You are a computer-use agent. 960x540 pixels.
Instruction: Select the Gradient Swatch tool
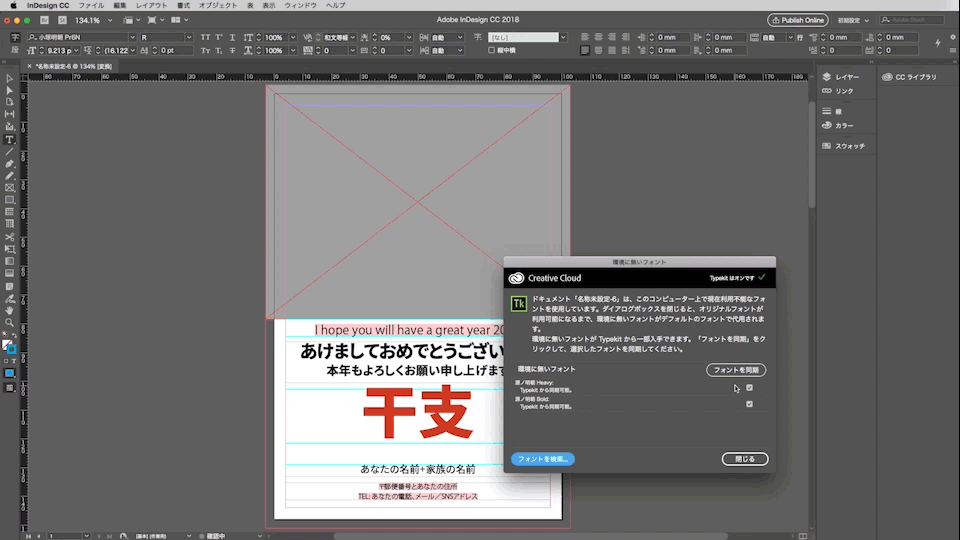9,261
